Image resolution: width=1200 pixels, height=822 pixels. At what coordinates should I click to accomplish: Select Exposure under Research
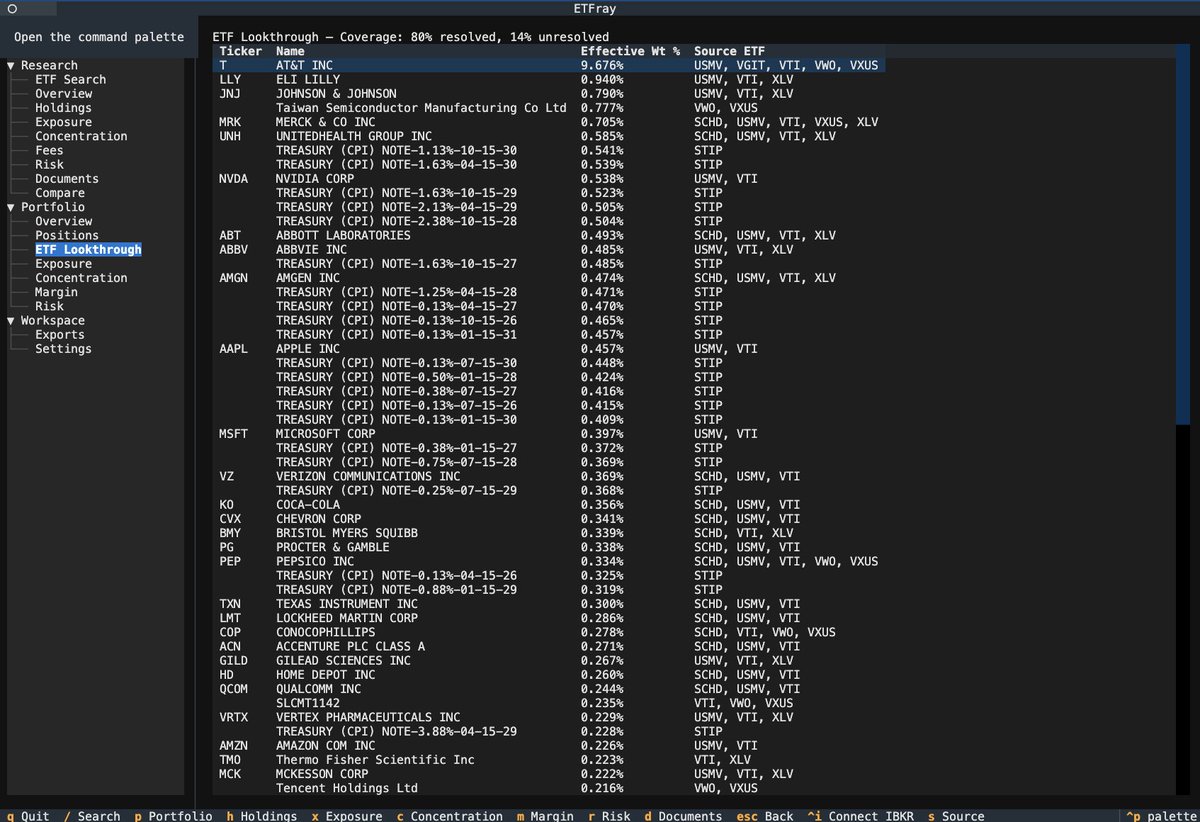pos(63,122)
